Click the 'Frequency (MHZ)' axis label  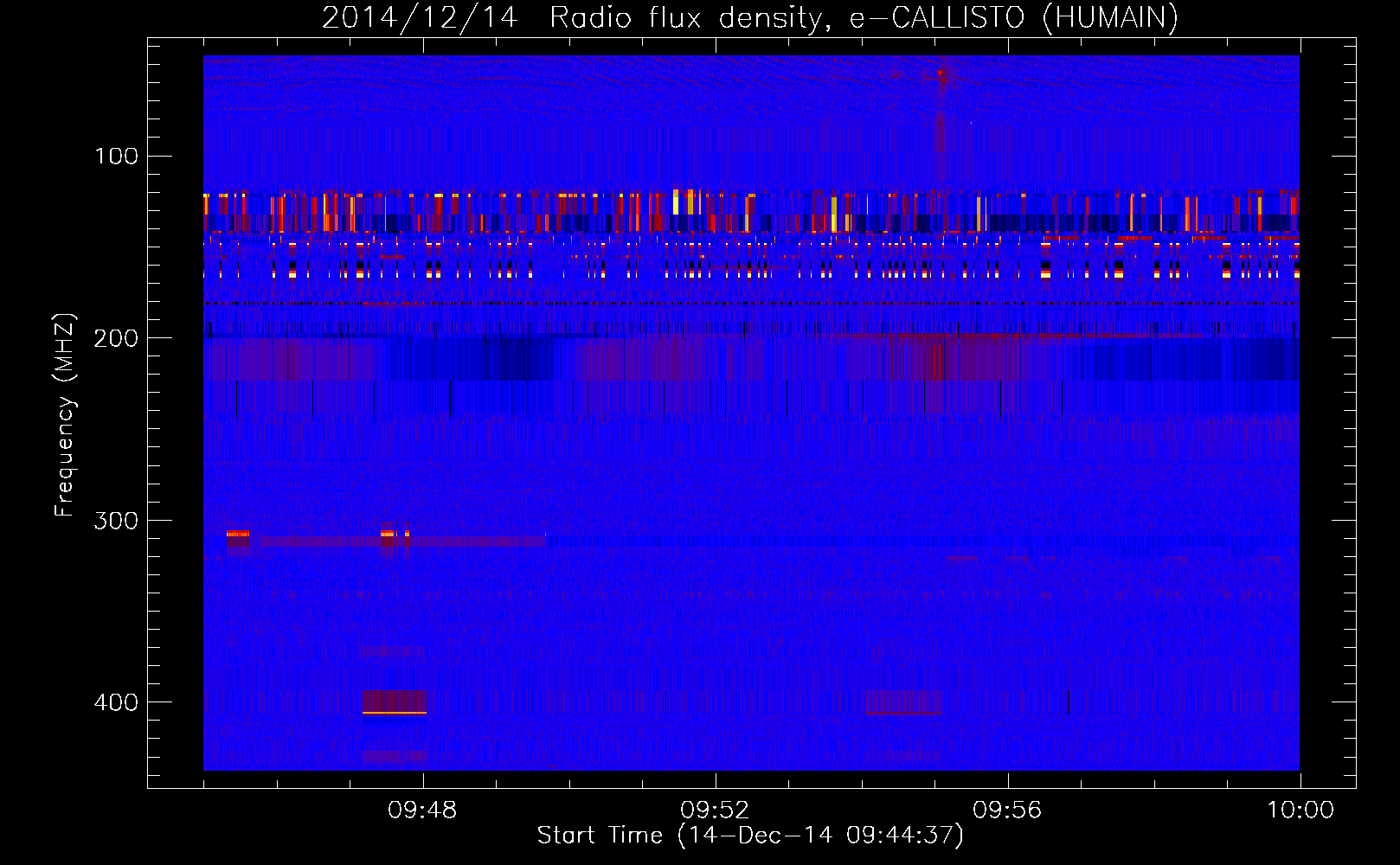click(65, 414)
